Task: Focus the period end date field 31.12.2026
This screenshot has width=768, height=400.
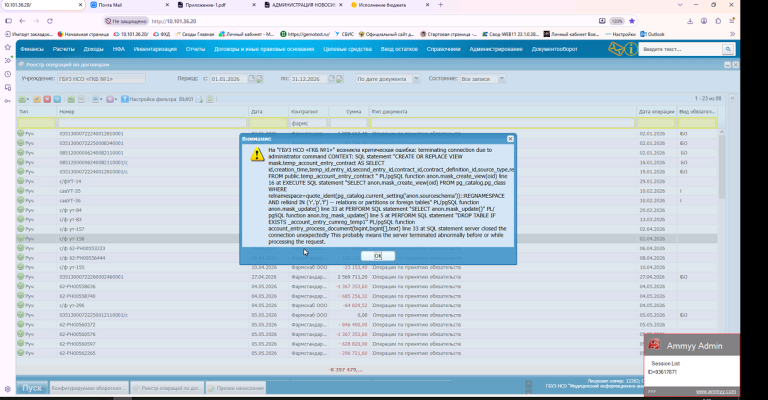Action: click(309, 79)
